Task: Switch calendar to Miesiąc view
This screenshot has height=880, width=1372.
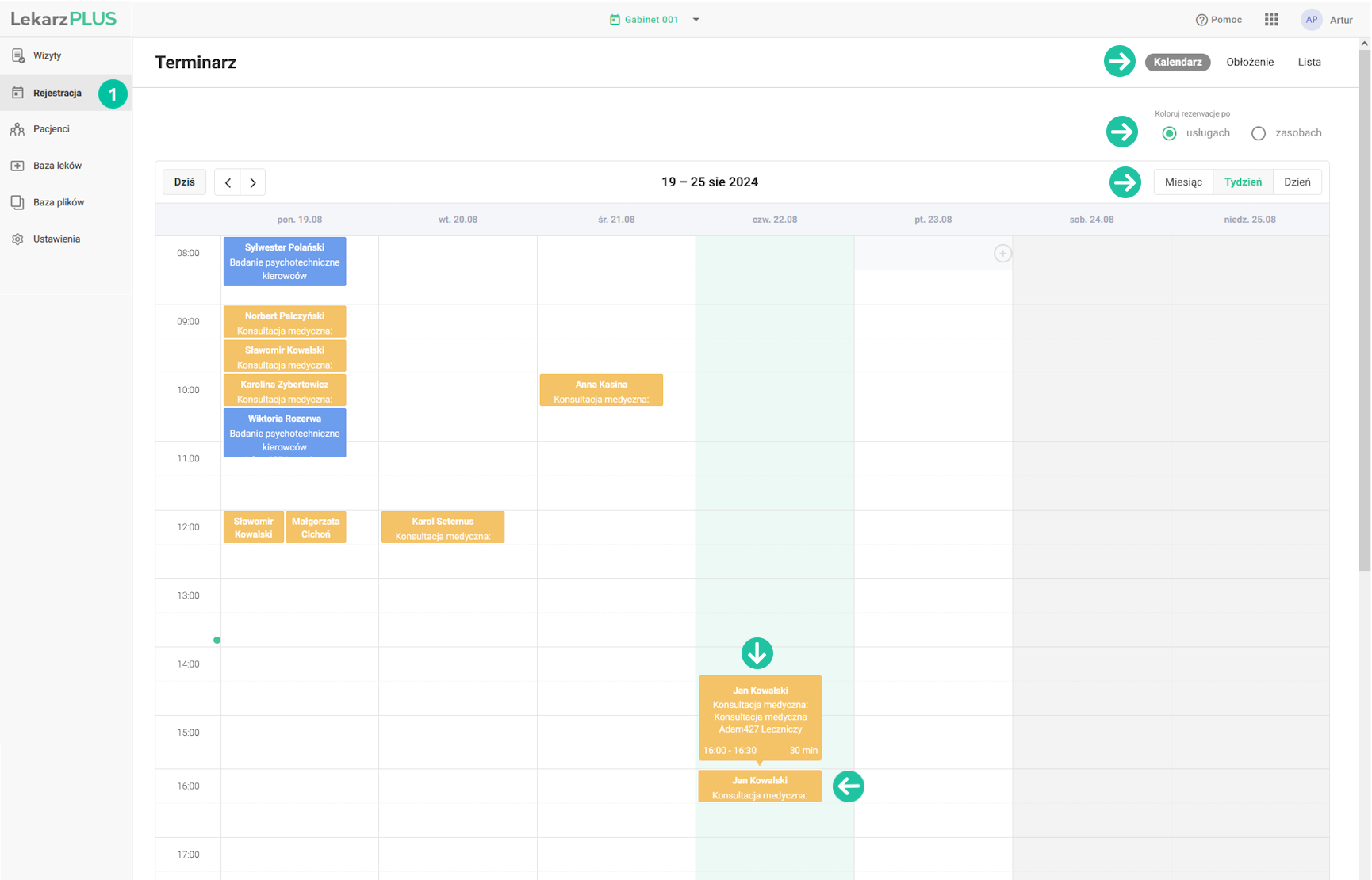Action: (x=1183, y=182)
